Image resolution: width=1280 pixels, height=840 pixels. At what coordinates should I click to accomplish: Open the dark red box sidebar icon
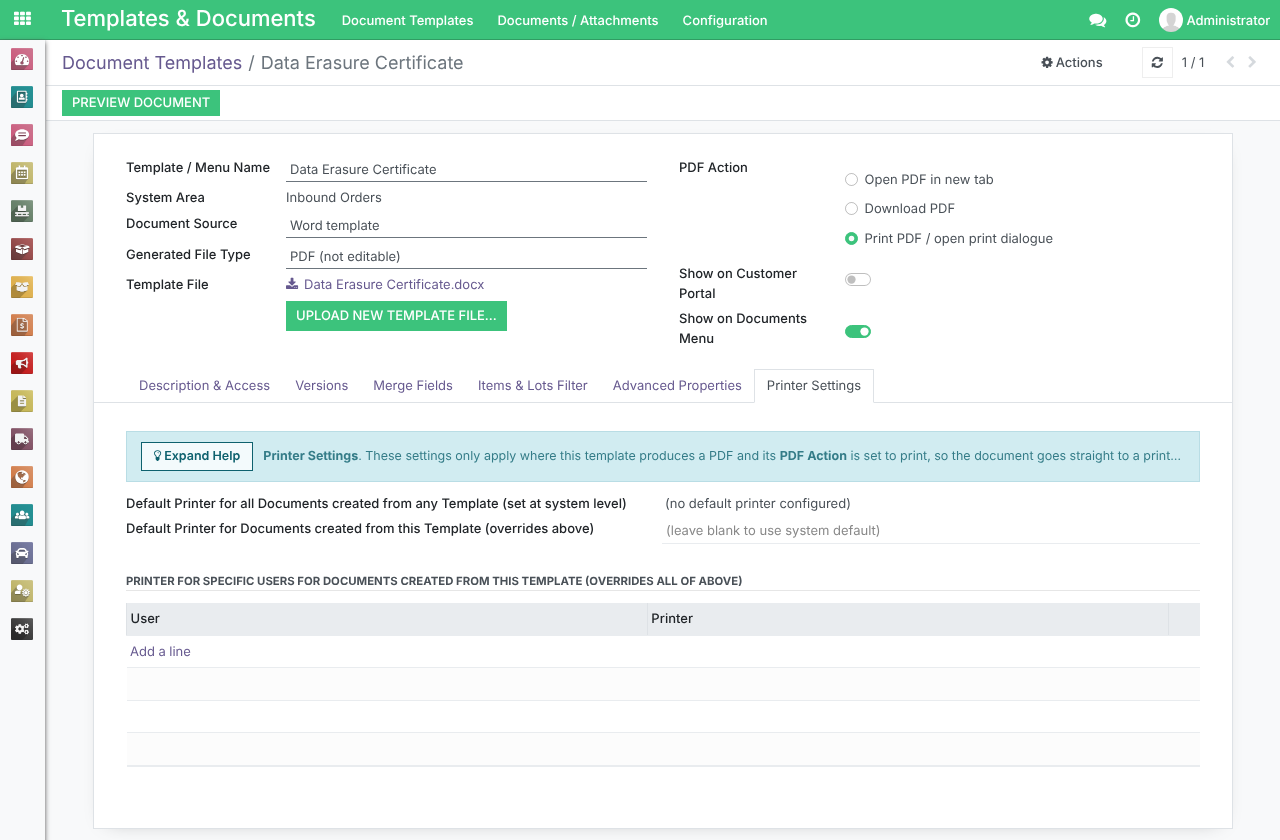(22, 249)
